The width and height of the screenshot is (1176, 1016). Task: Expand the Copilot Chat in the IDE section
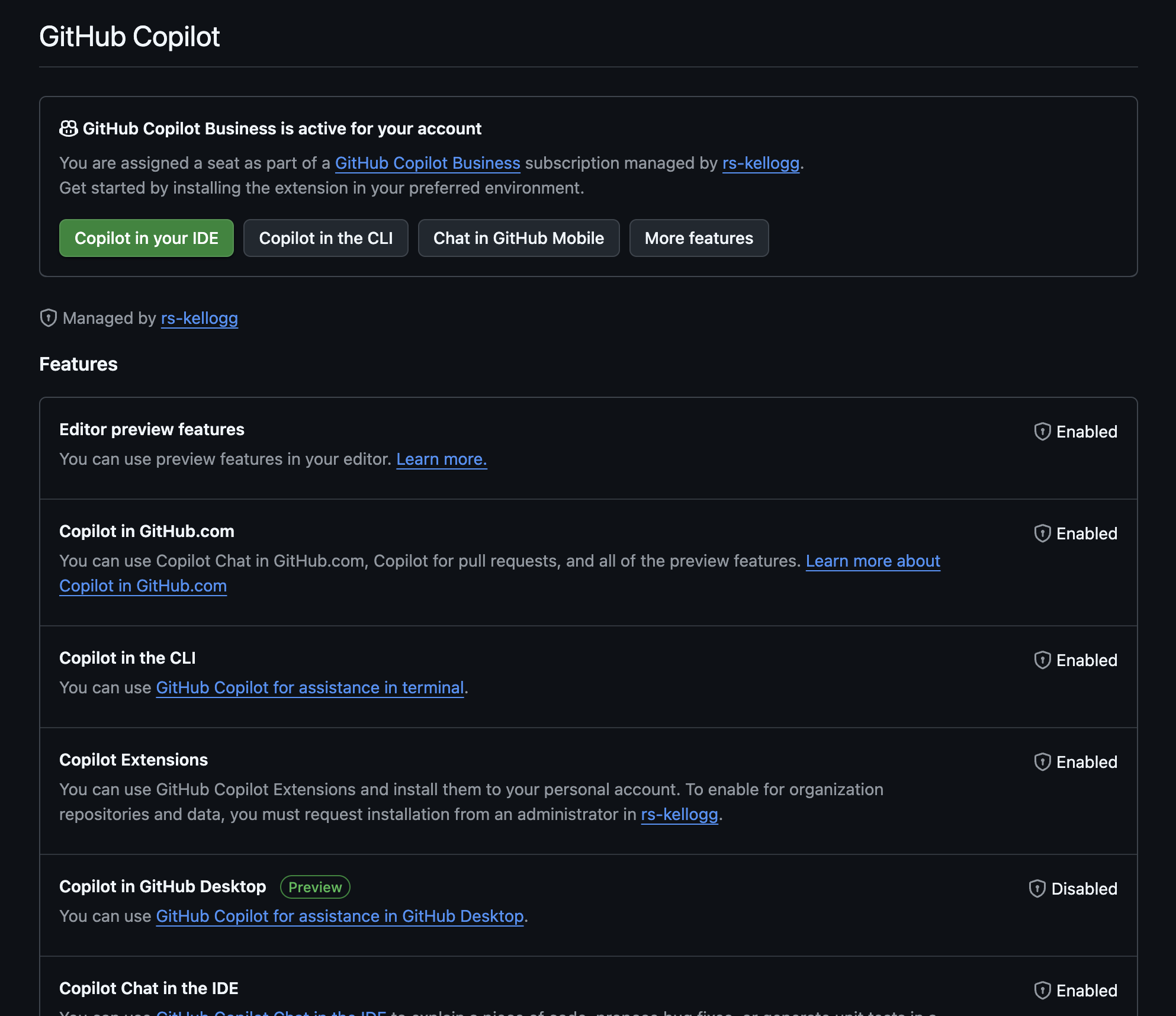point(149,988)
